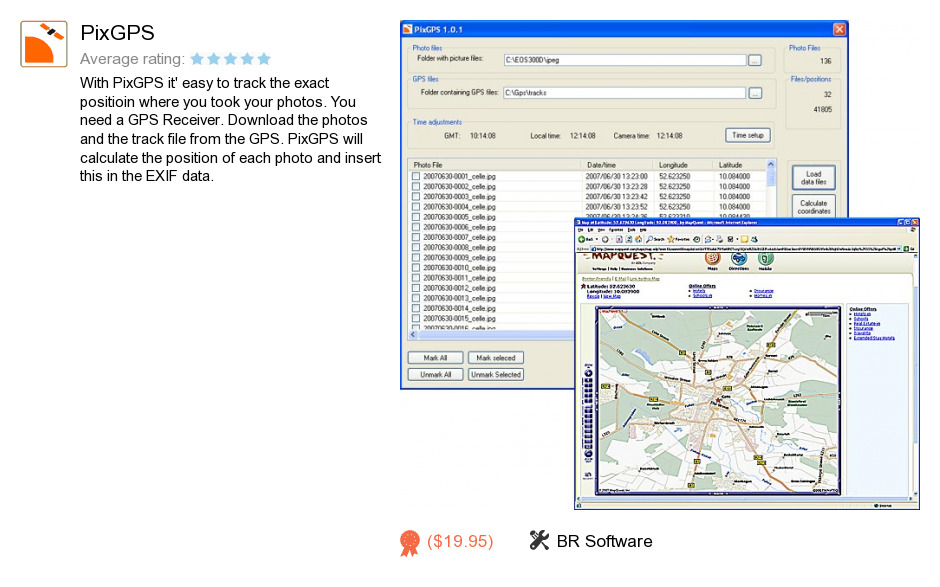Click the wrench tools icon beside BR Software
Screen dimensions: 940x587
539,540
